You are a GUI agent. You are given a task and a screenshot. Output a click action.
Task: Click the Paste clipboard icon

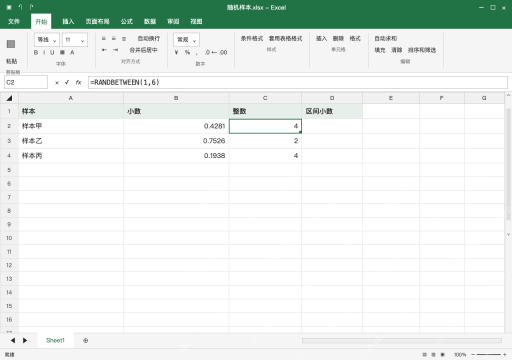(11, 44)
